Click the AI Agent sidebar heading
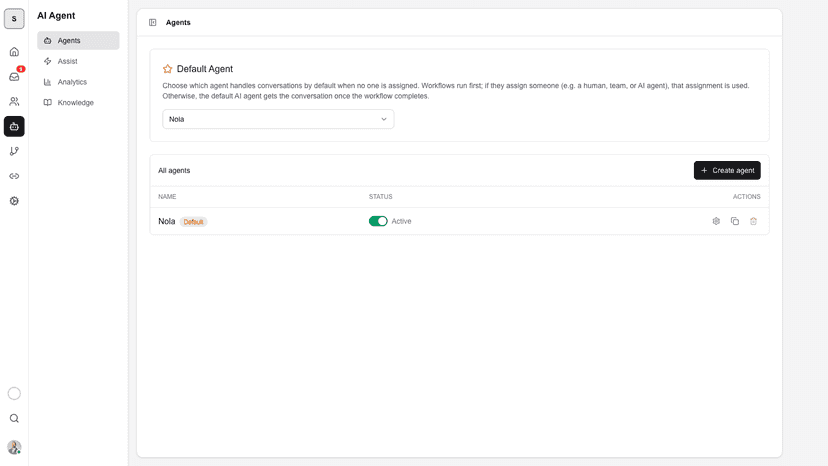This screenshot has width=828, height=466. point(56,16)
